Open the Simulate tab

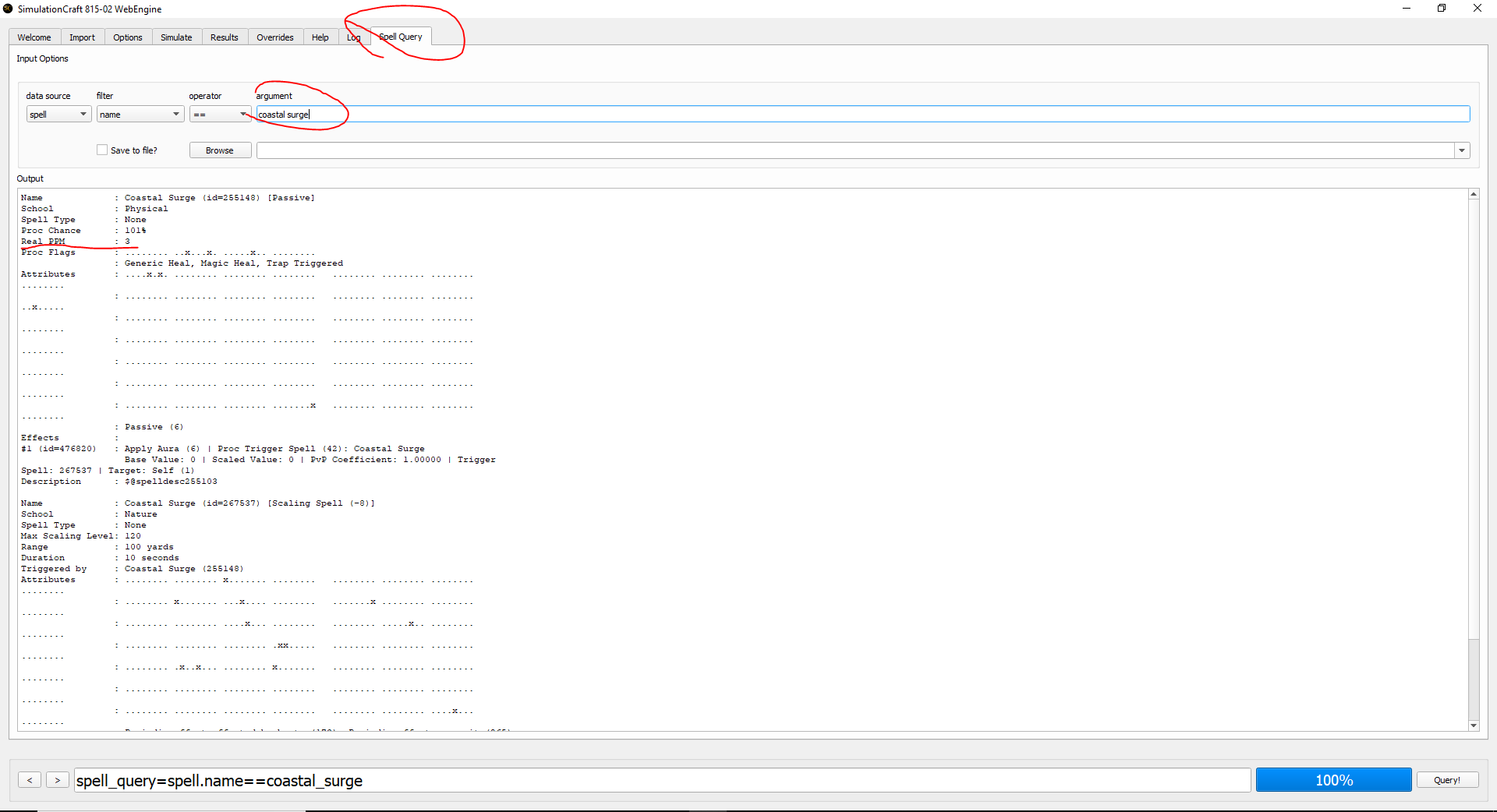(x=176, y=37)
